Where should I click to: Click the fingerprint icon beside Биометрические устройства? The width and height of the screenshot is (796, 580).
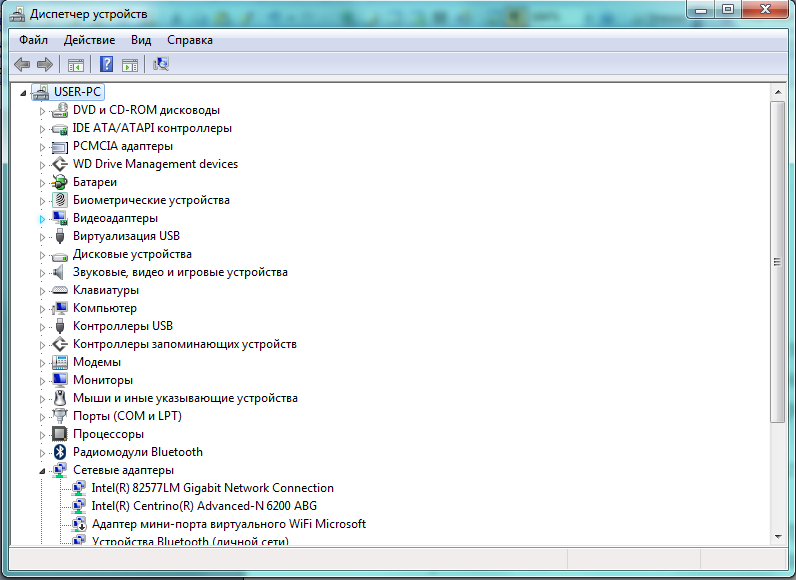[x=59, y=200]
